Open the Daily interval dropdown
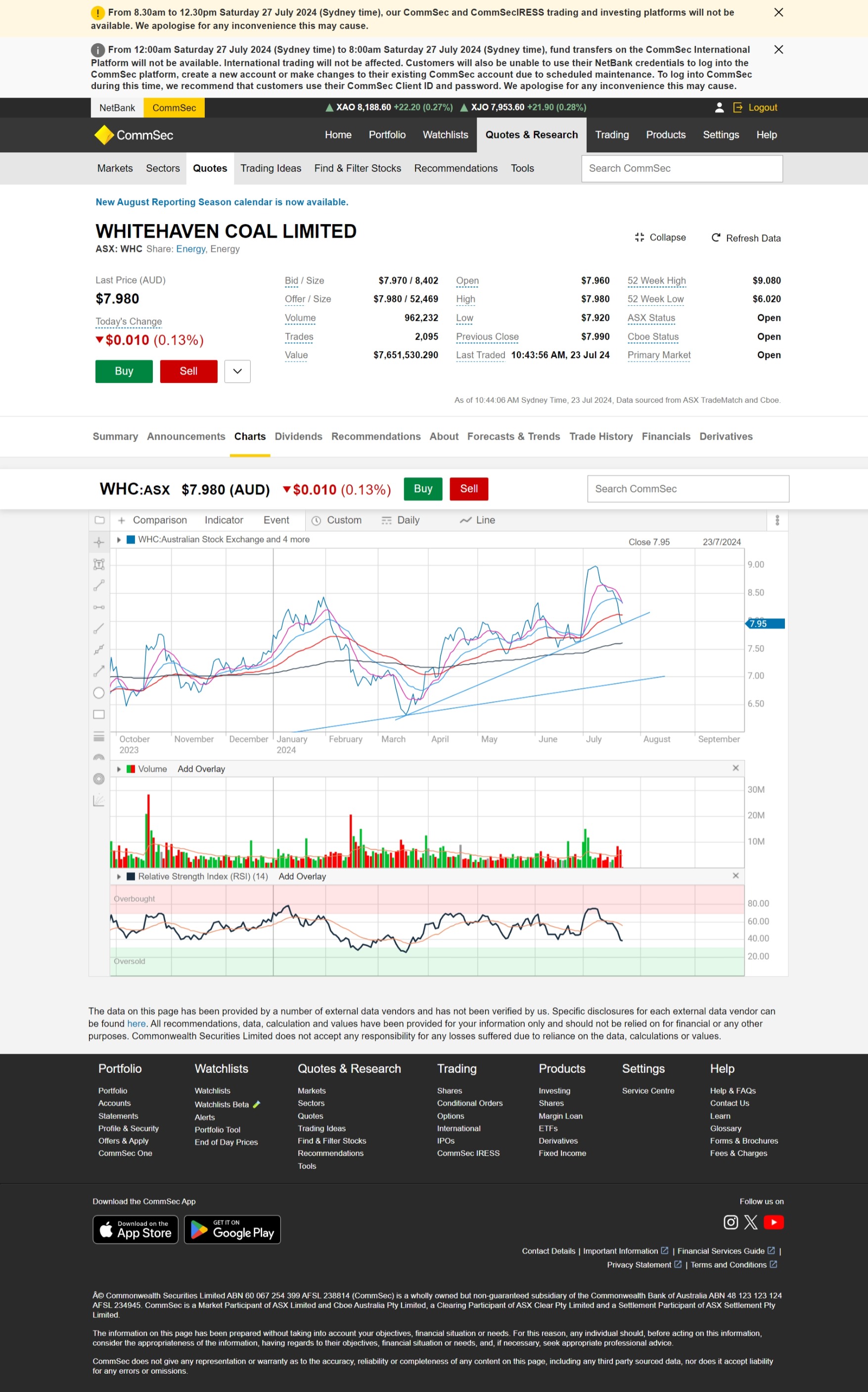868x1392 pixels. pyautogui.click(x=401, y=520)
